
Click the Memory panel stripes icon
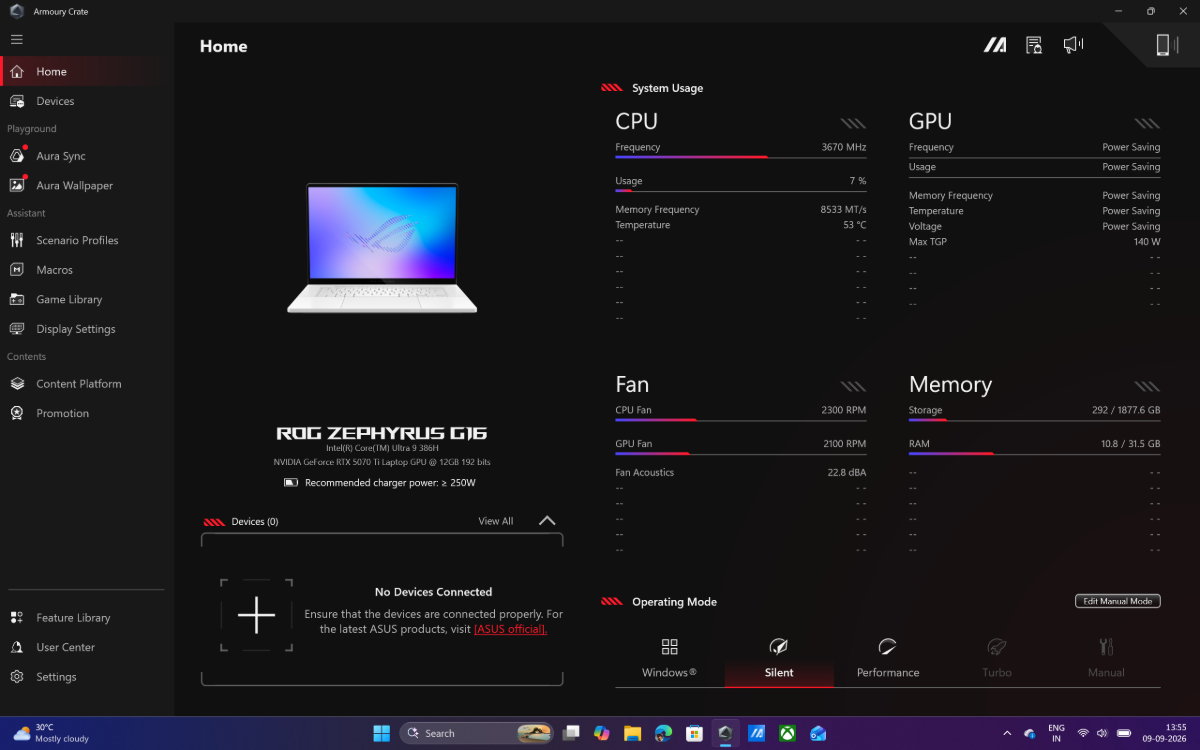(1147, 386)
